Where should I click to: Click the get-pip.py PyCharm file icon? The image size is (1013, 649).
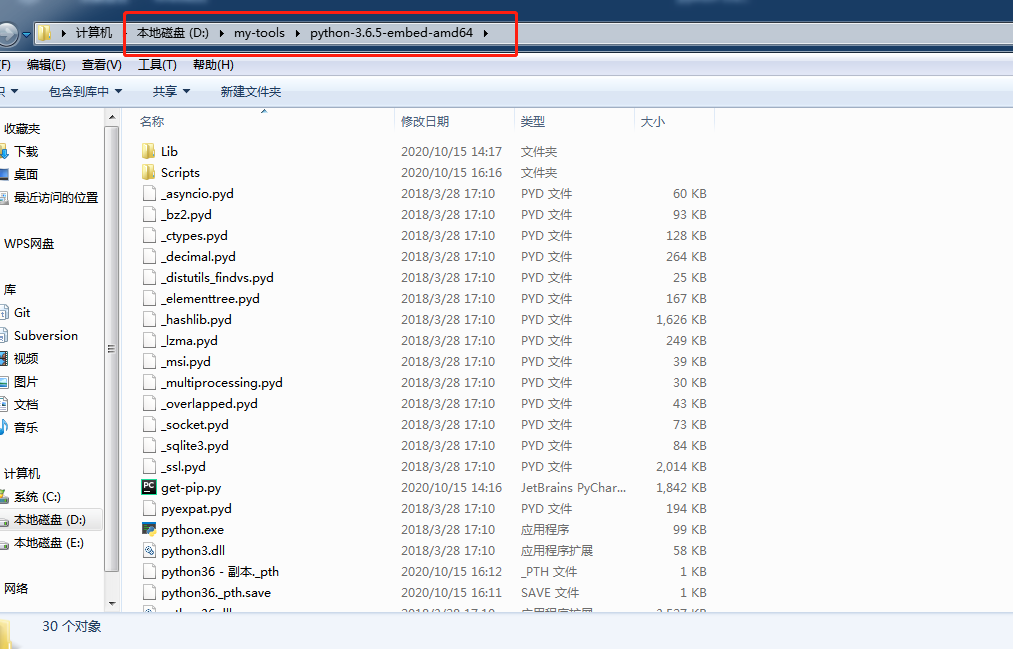point(149,488)
